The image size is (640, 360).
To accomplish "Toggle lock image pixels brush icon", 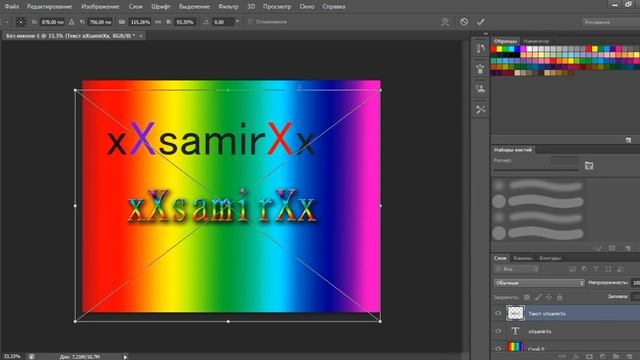I will pos(538,297).
